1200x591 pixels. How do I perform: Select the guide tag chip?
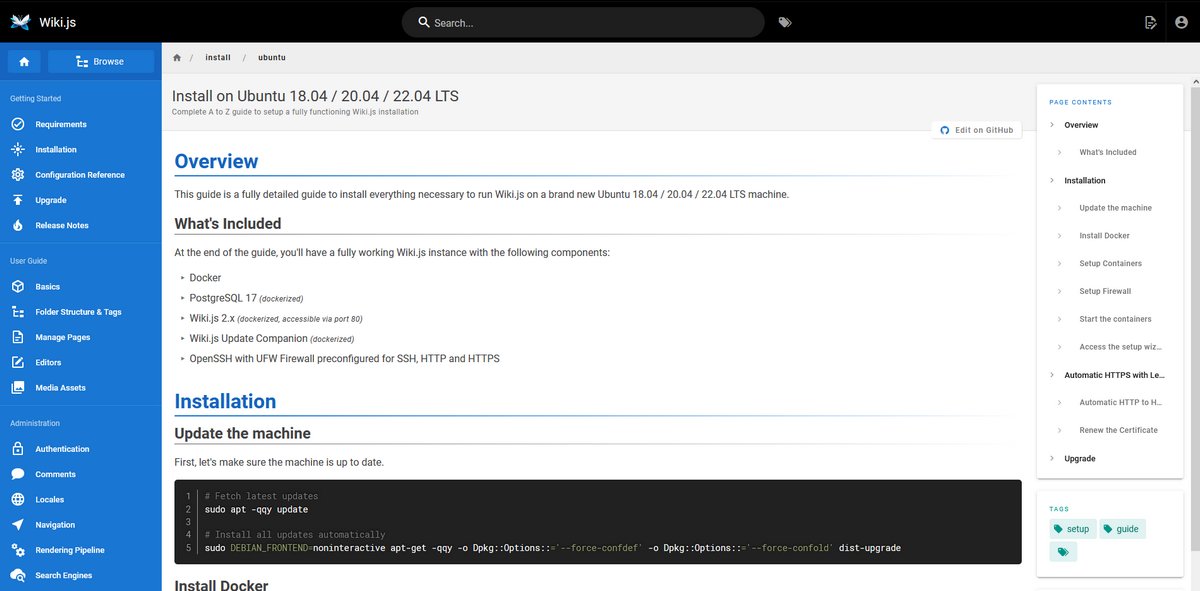click(1122, 529)
